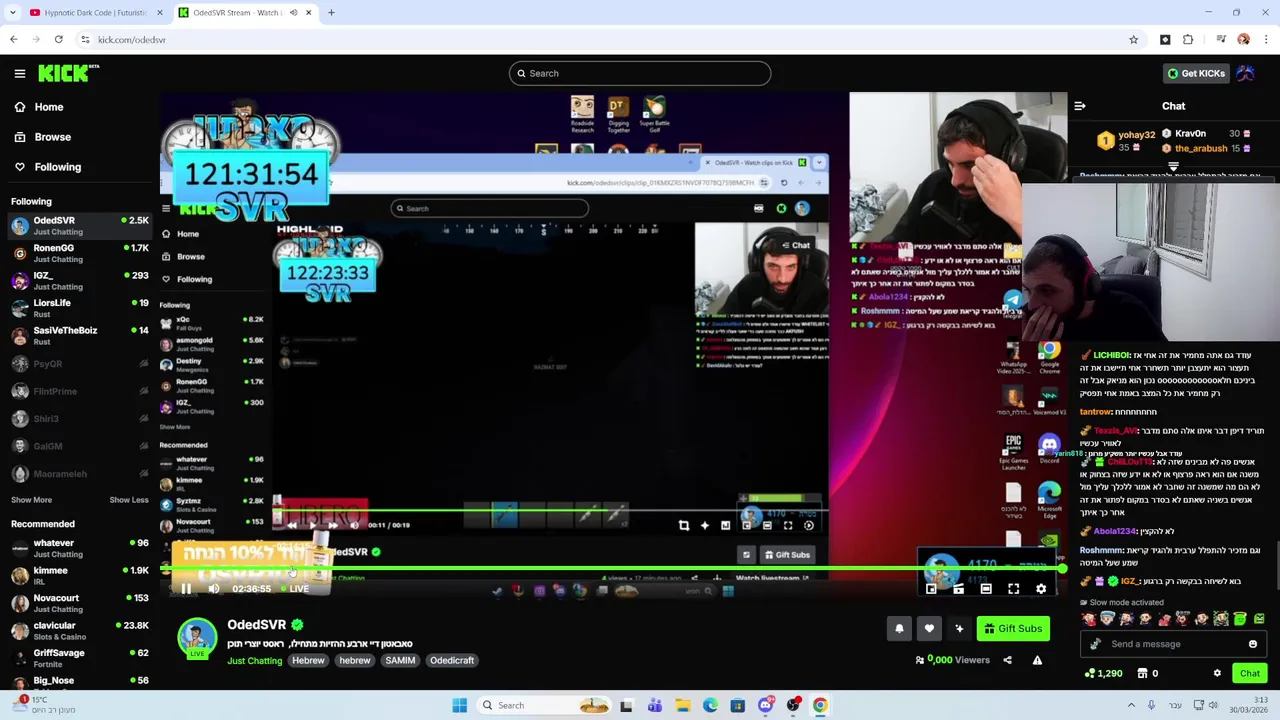Open LiorsLife channel in the sidebar
Screen dimensions: 1280x720
80,308
